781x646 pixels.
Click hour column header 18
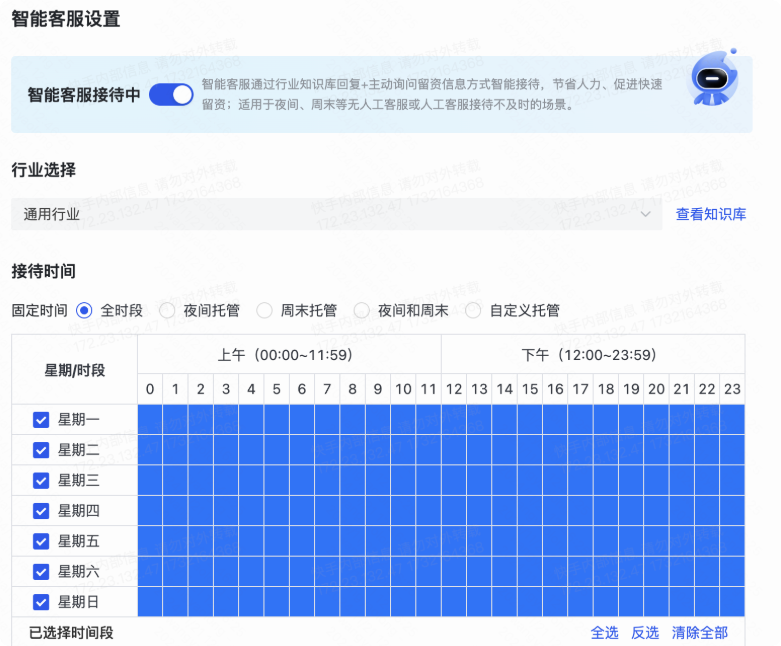point(606,389)
